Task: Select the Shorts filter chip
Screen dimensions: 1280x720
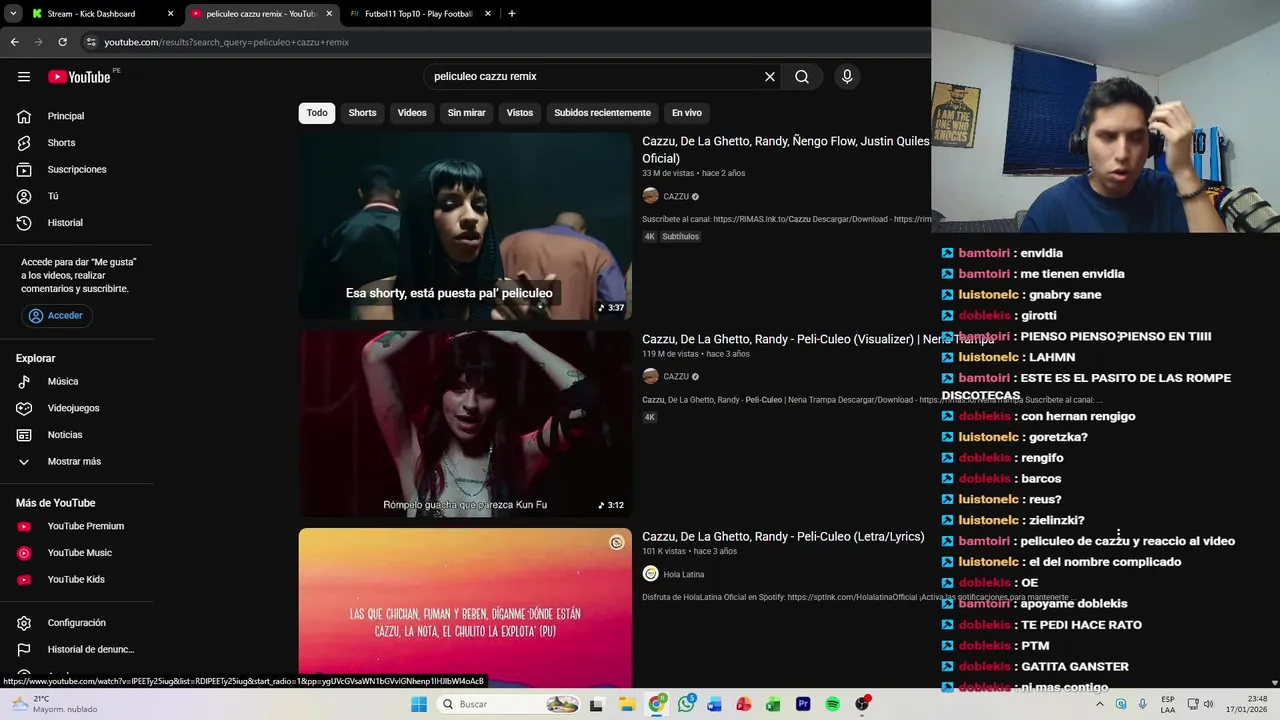Action: click(362, 113)
